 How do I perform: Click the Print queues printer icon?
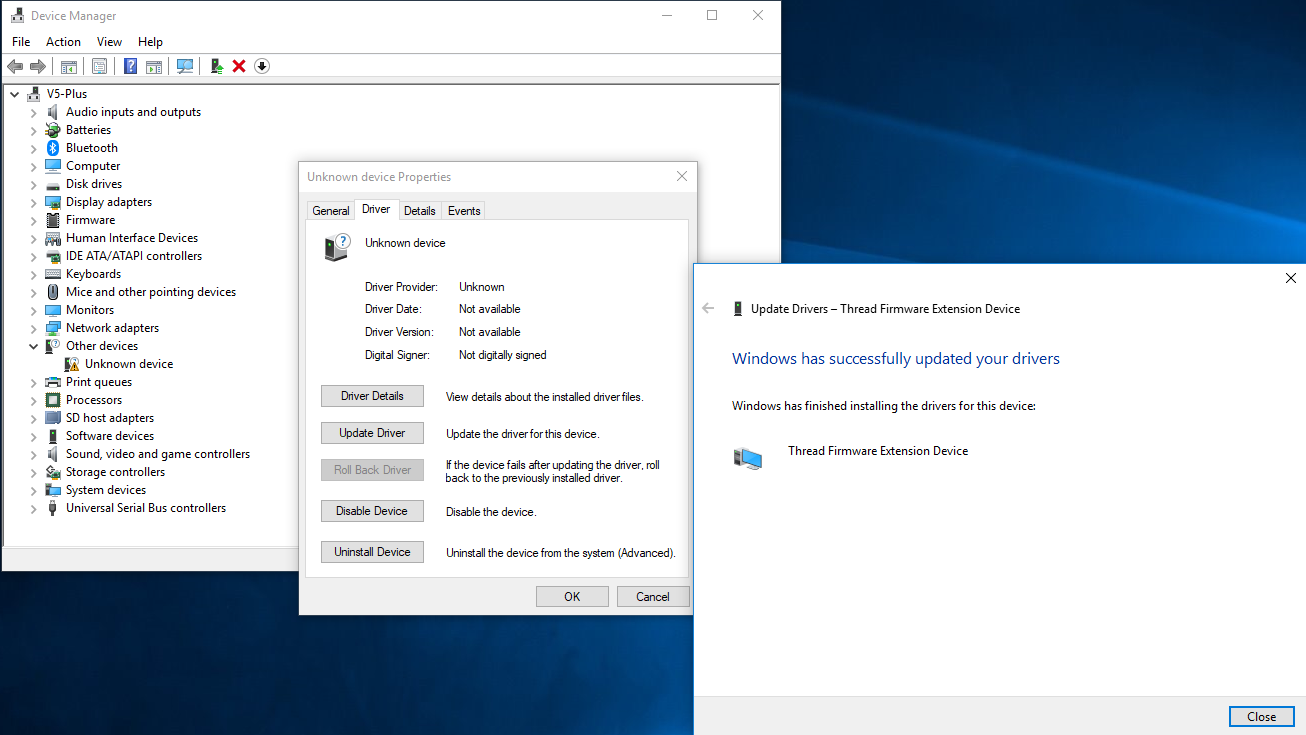pyautogui.click(x=53, y=382)
